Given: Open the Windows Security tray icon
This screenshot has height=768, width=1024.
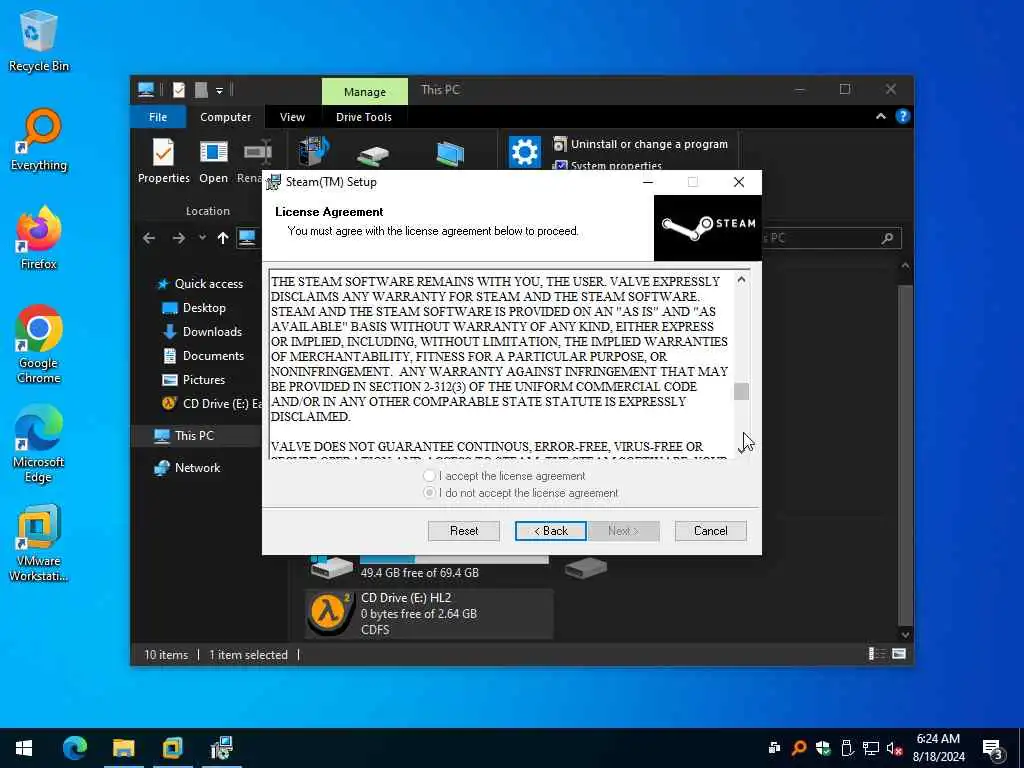Looking at the screenshot, I should pyautogui.click(x=823, y=748).
